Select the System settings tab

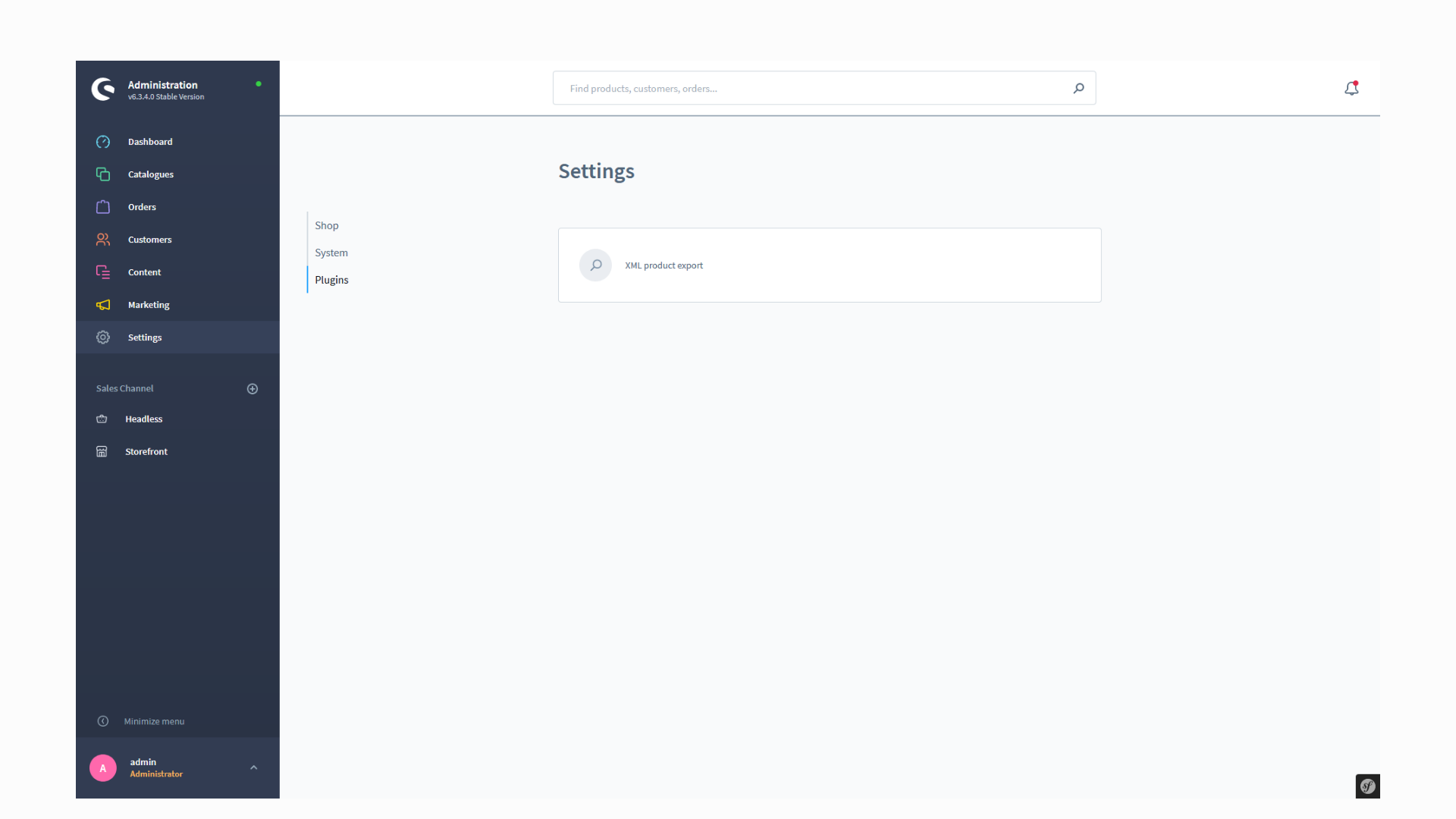[331, 252]
